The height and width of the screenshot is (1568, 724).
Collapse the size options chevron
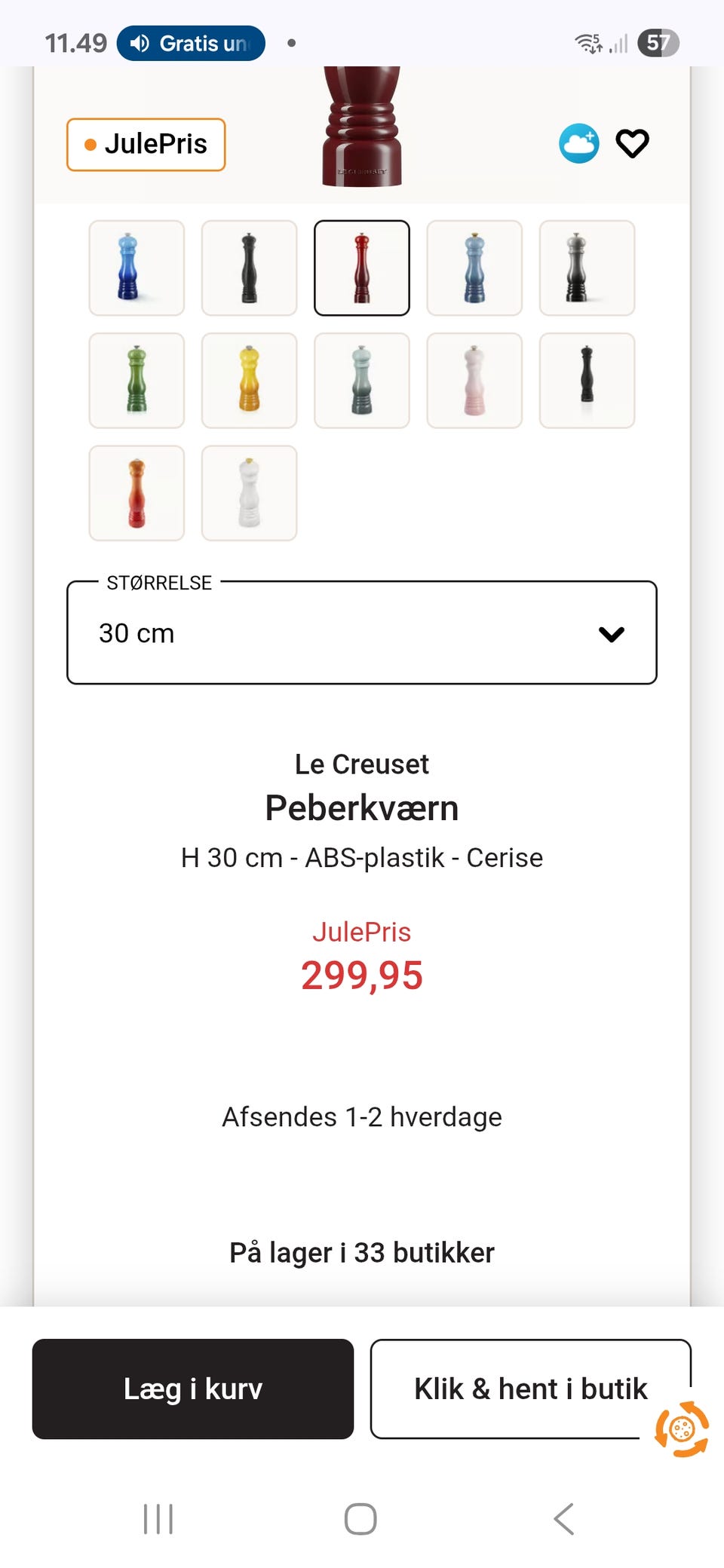(x=612, y=634)
